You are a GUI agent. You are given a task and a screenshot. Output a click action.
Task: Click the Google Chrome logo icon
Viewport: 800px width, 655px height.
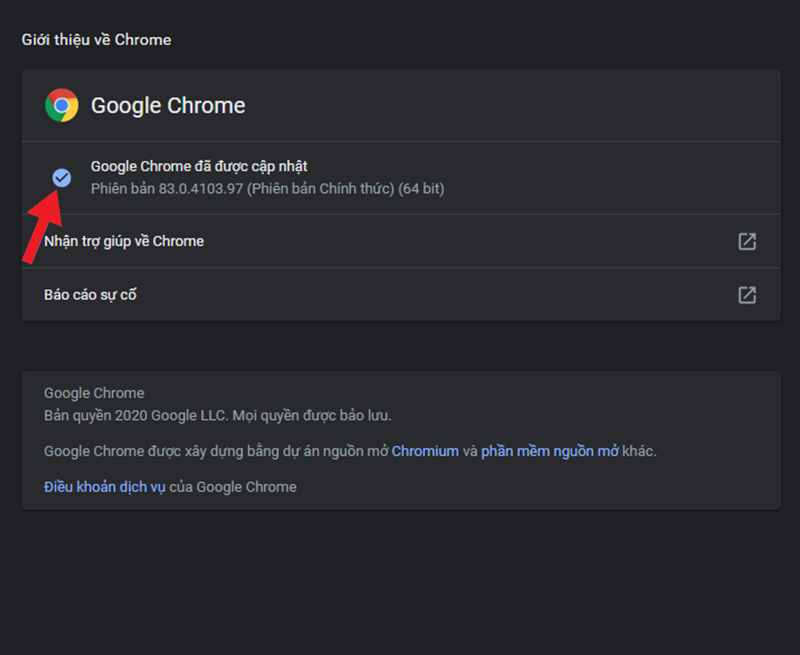[61, 105]
